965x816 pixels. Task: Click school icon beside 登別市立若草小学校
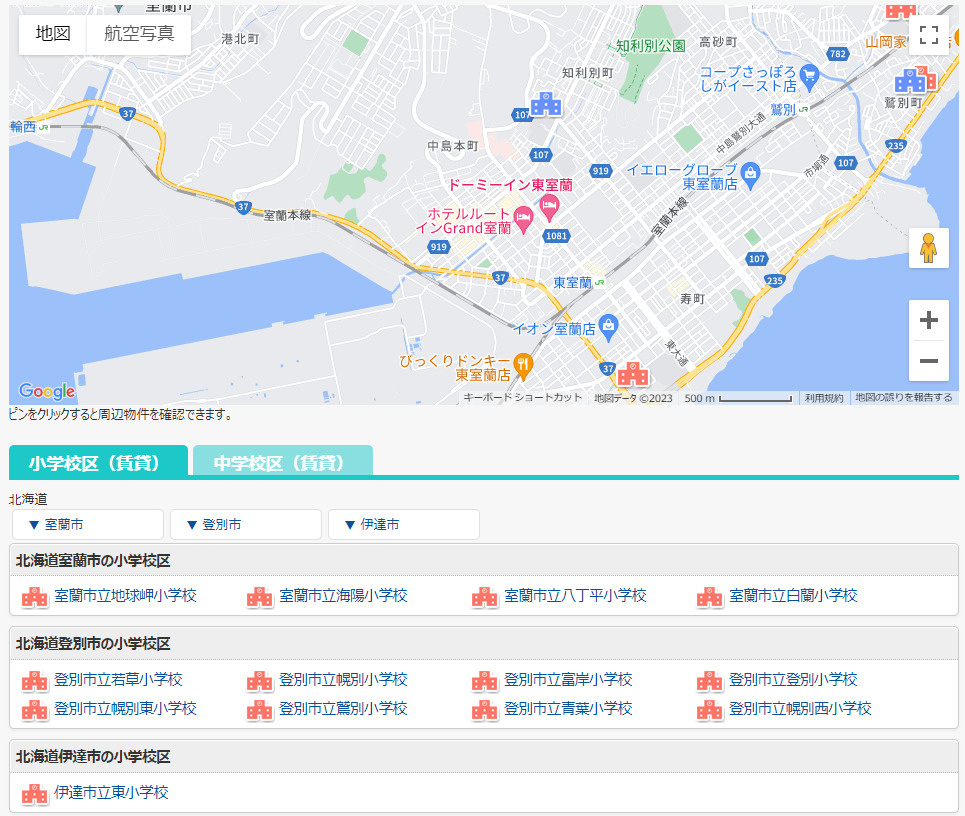[x=34, y=681]
